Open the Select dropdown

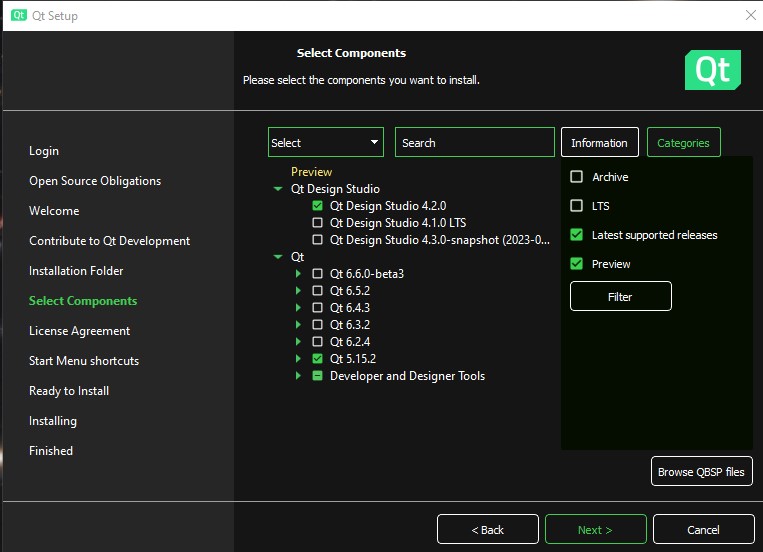(x=326, y=142)
